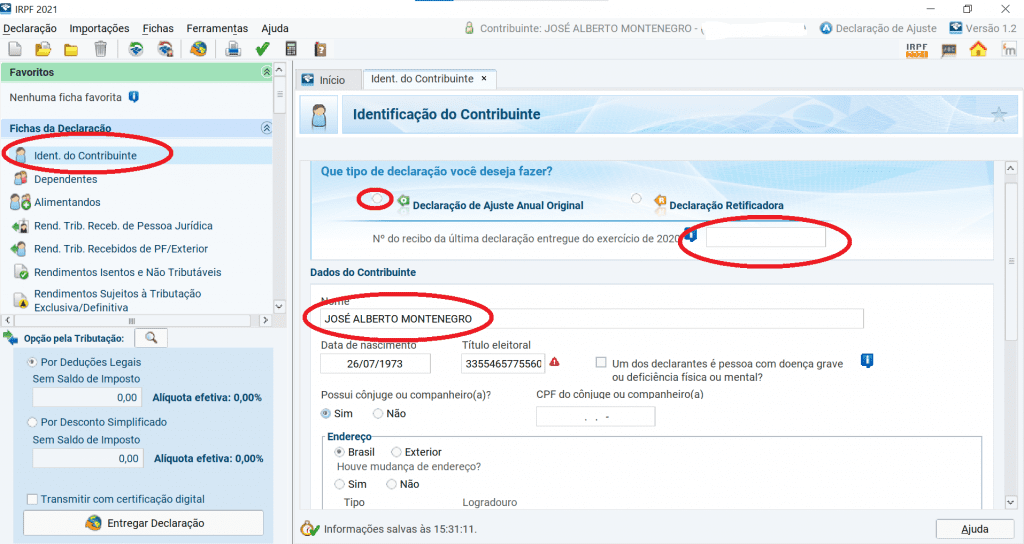Switch to the Início tab
The image size is (1024, 544).
click(328, 80)
